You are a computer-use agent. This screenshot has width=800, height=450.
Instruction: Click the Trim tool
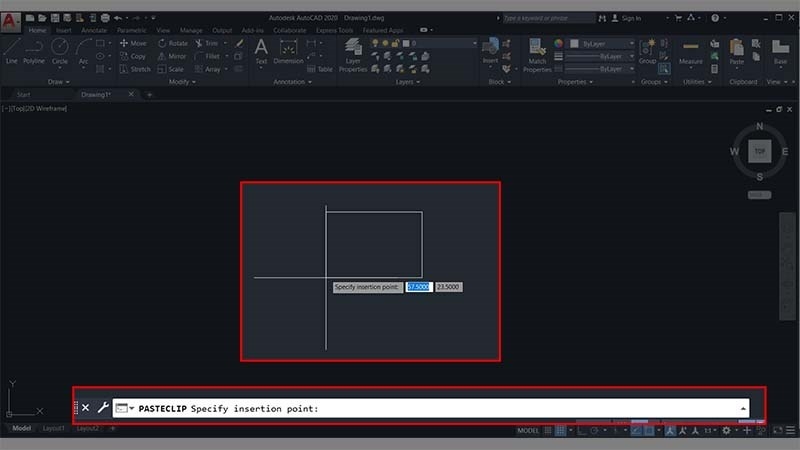coord(207,43)
